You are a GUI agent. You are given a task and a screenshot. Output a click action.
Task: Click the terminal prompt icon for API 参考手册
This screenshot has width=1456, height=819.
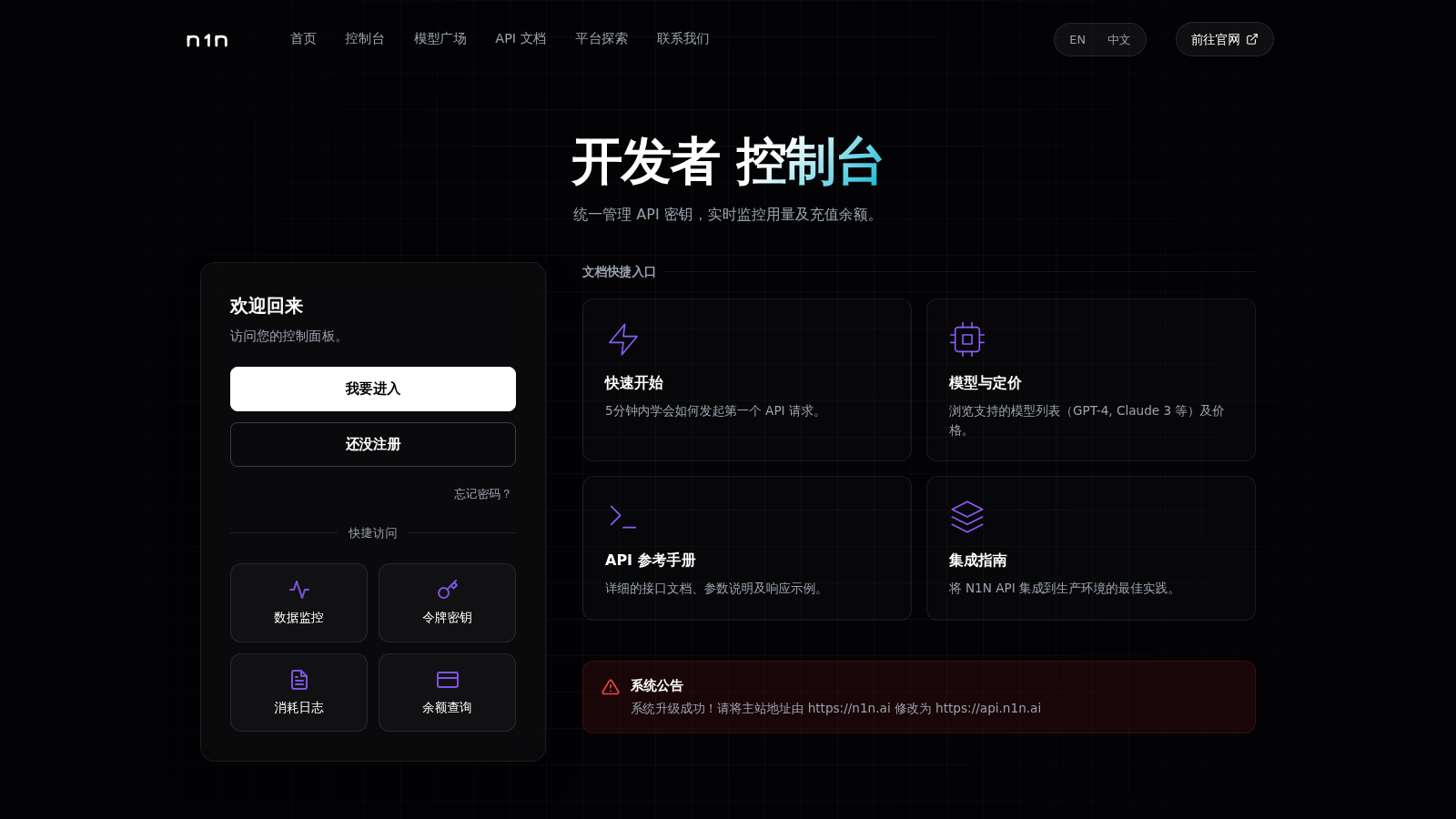coord(623,517)
